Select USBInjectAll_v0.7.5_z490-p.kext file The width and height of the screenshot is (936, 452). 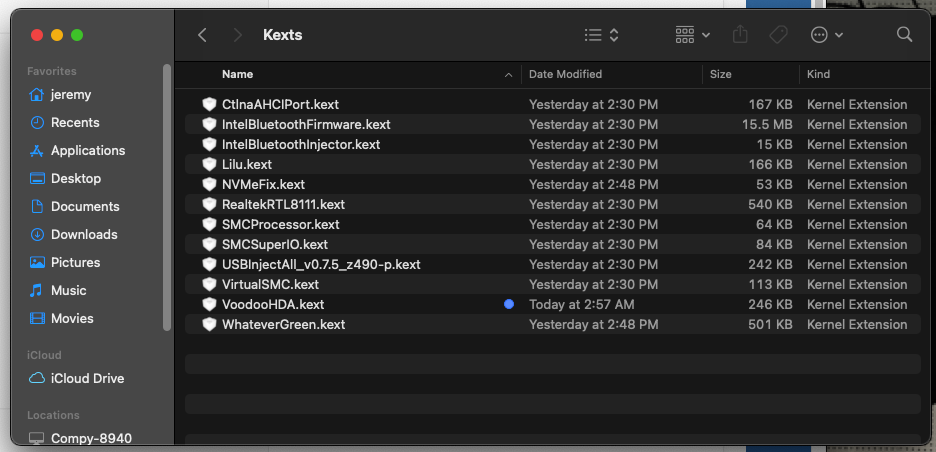pyautogui.click(x=552, y=265)
